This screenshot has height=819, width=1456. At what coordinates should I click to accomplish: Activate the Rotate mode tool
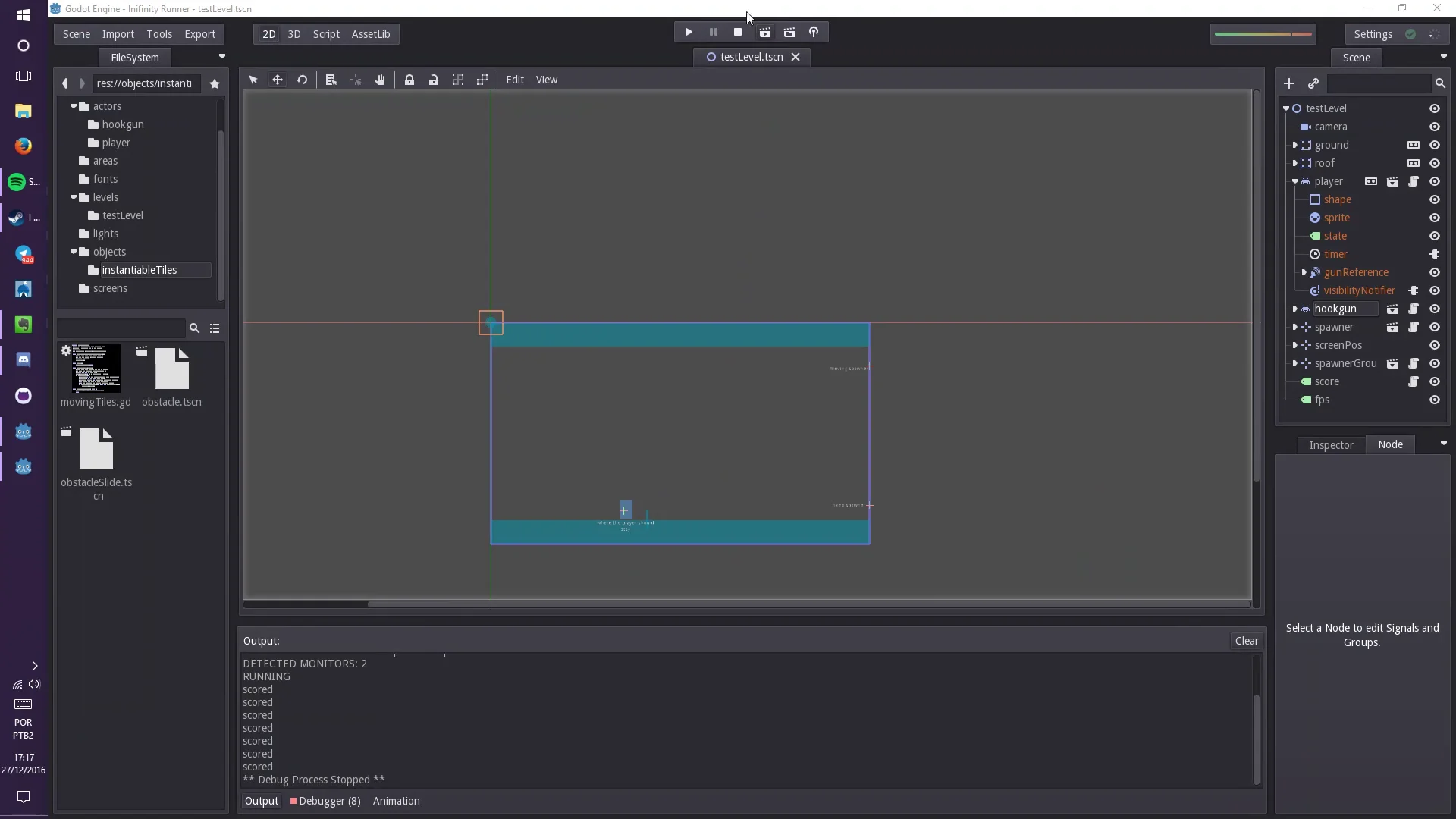point(302,80)
